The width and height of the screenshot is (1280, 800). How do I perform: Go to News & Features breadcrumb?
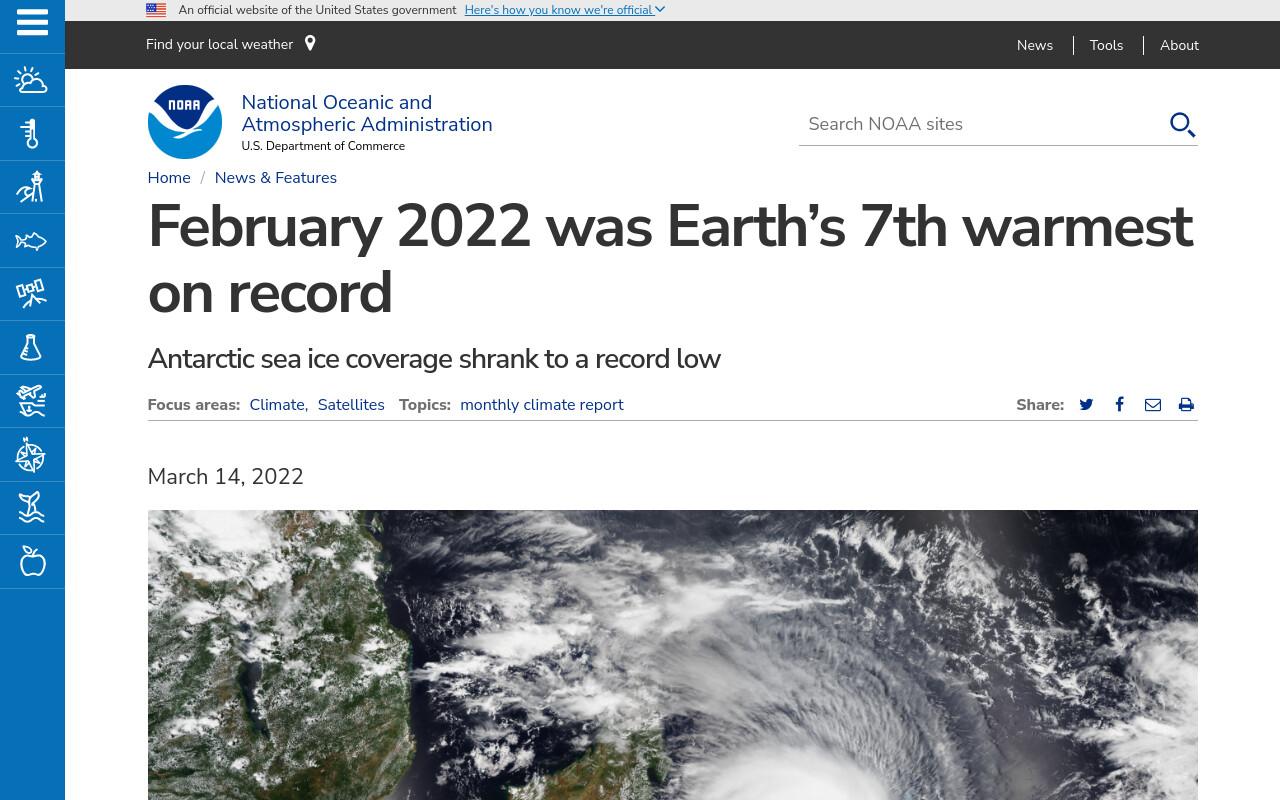point(276,178)
